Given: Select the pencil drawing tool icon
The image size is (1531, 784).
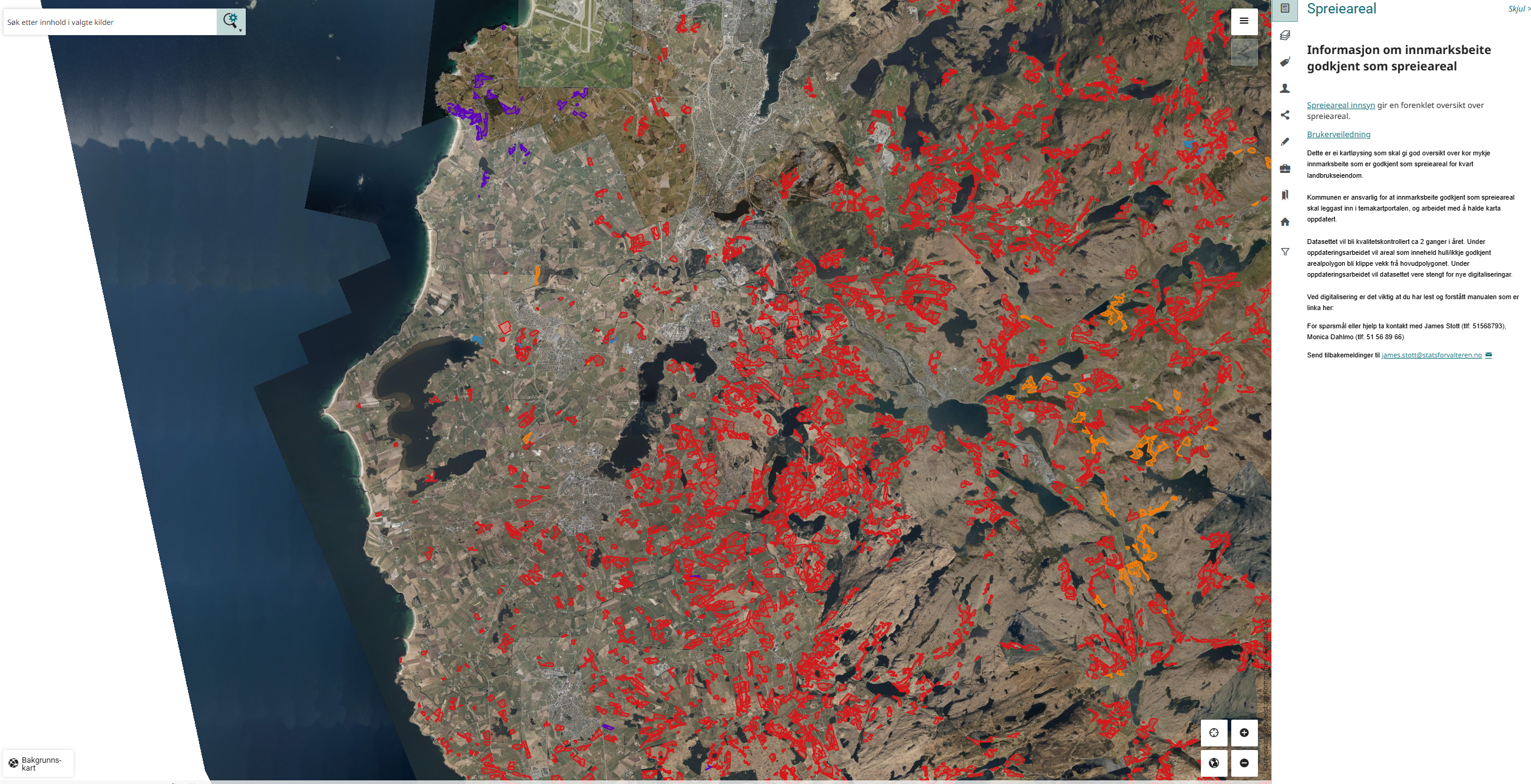Looking at the screenshot, I should point(1285,142).
